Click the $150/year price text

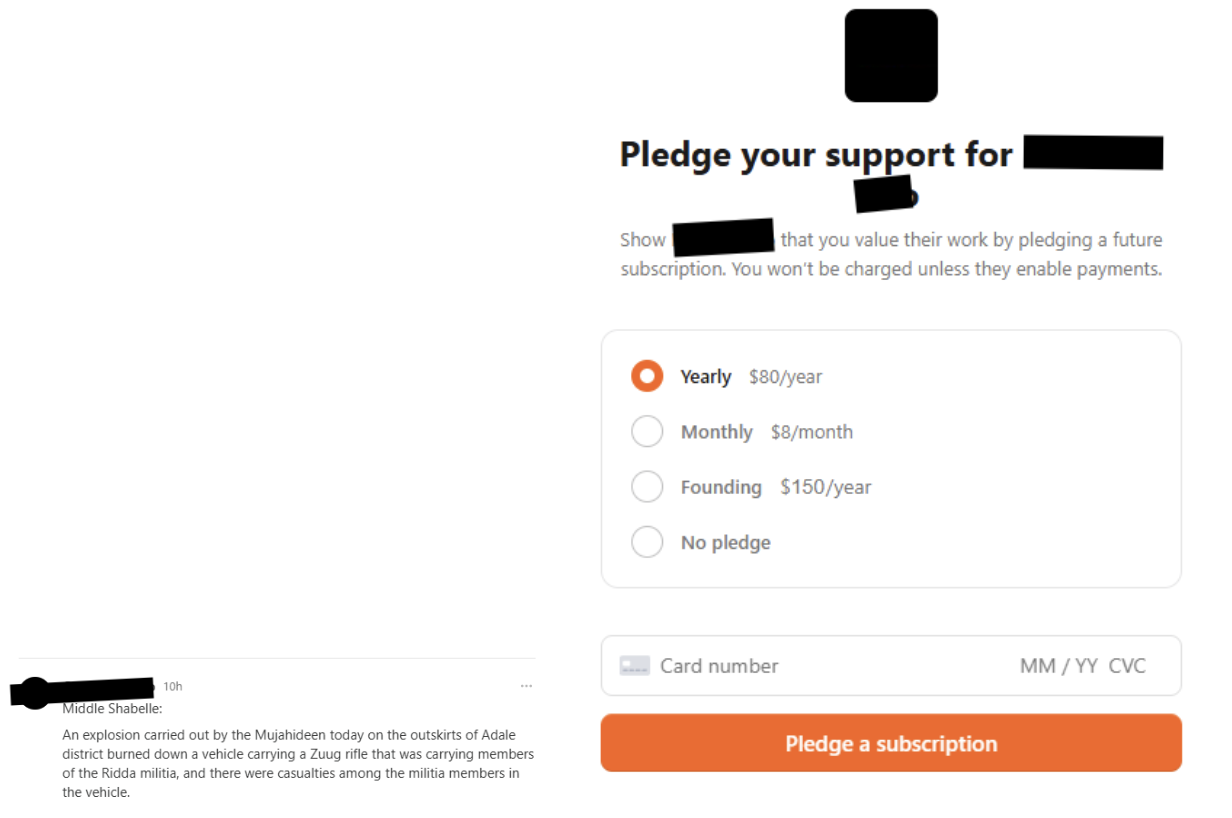click(x=825, y=487)
